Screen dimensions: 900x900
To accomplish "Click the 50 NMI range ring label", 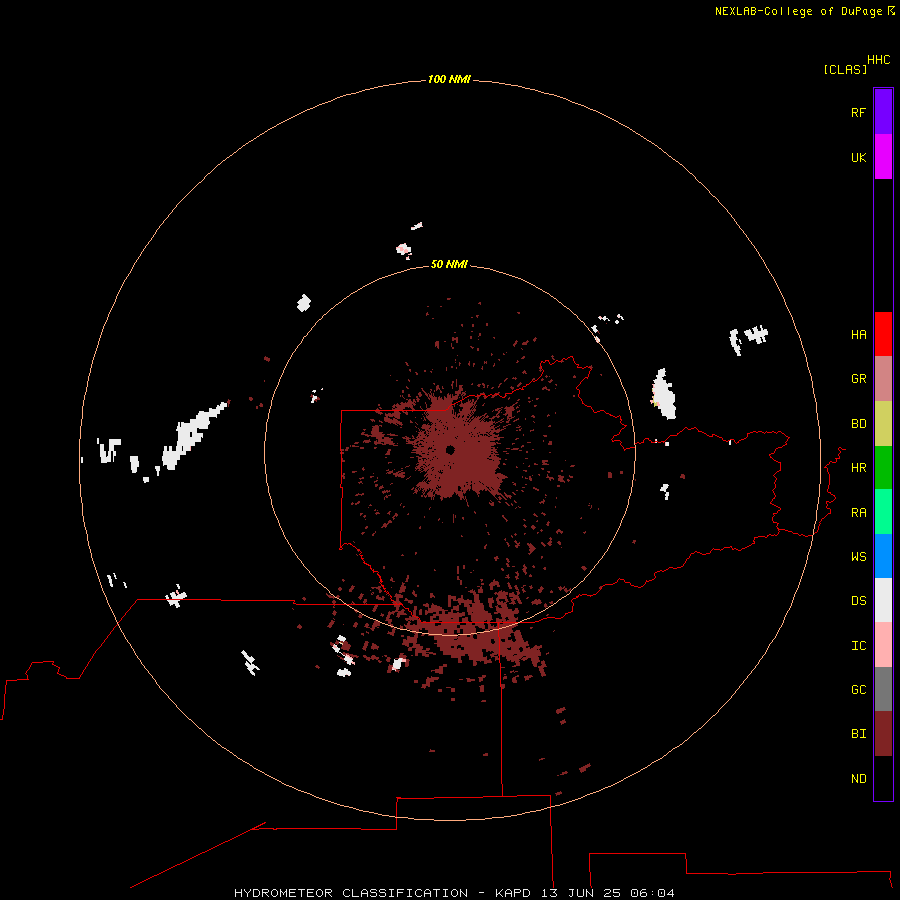I will click(x=449, y=264).
